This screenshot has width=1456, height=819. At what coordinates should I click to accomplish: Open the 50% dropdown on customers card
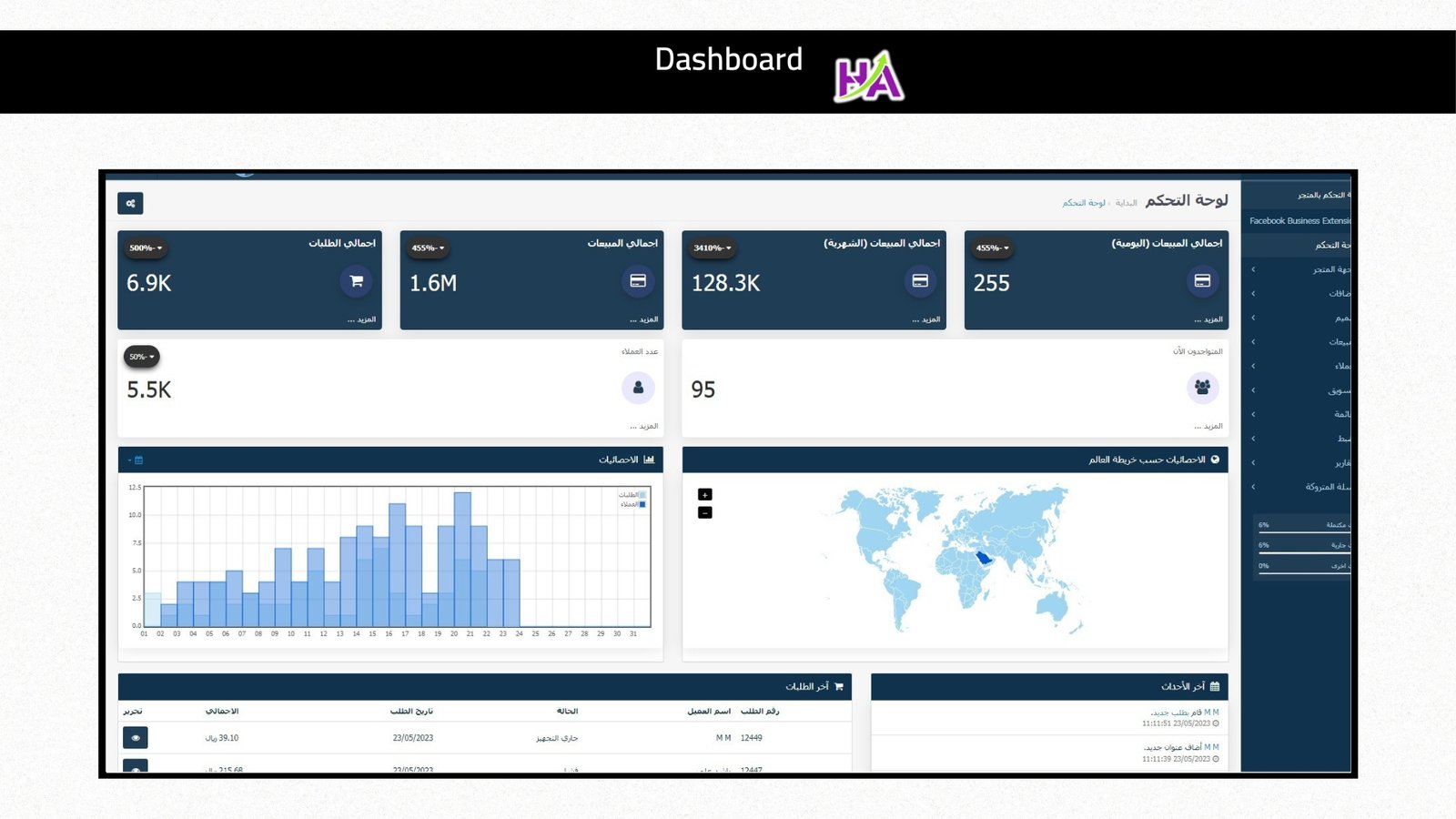pos(142,357)
